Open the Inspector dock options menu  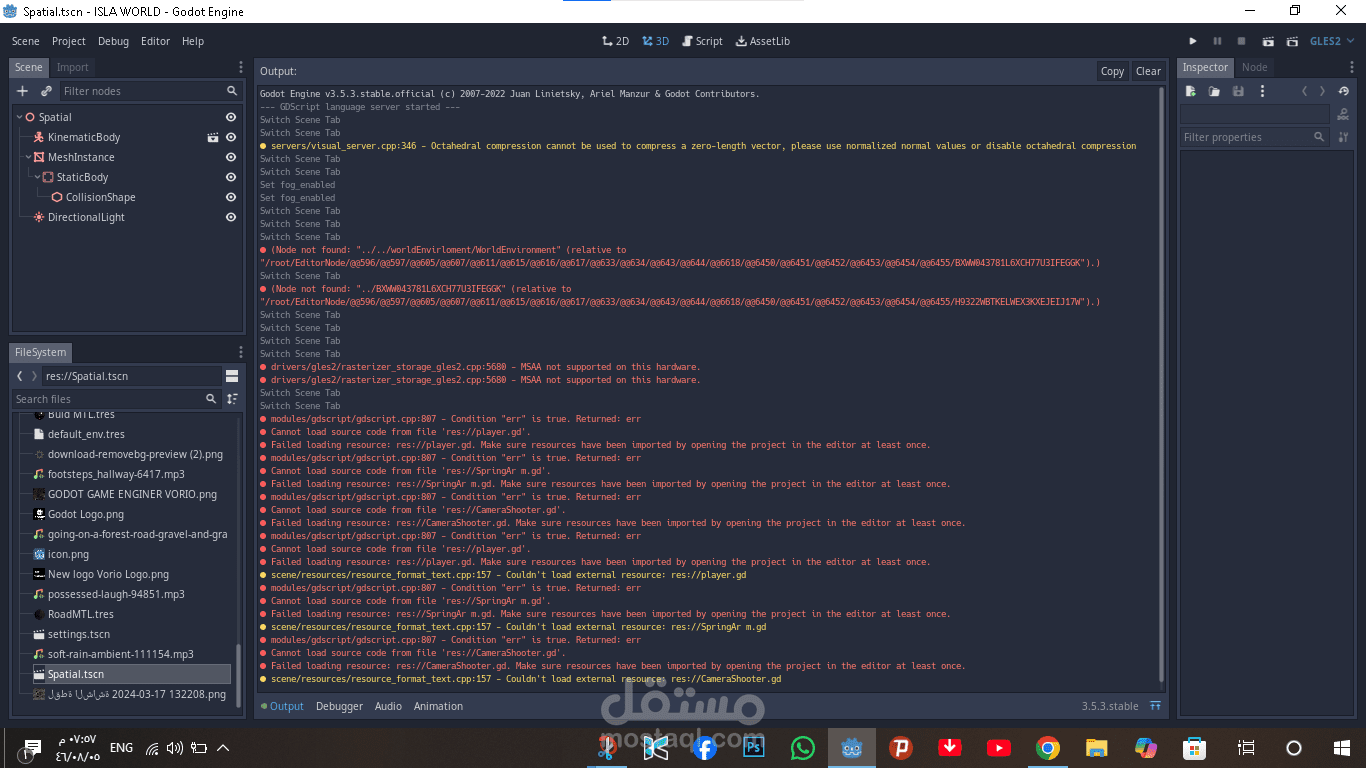1350,67
